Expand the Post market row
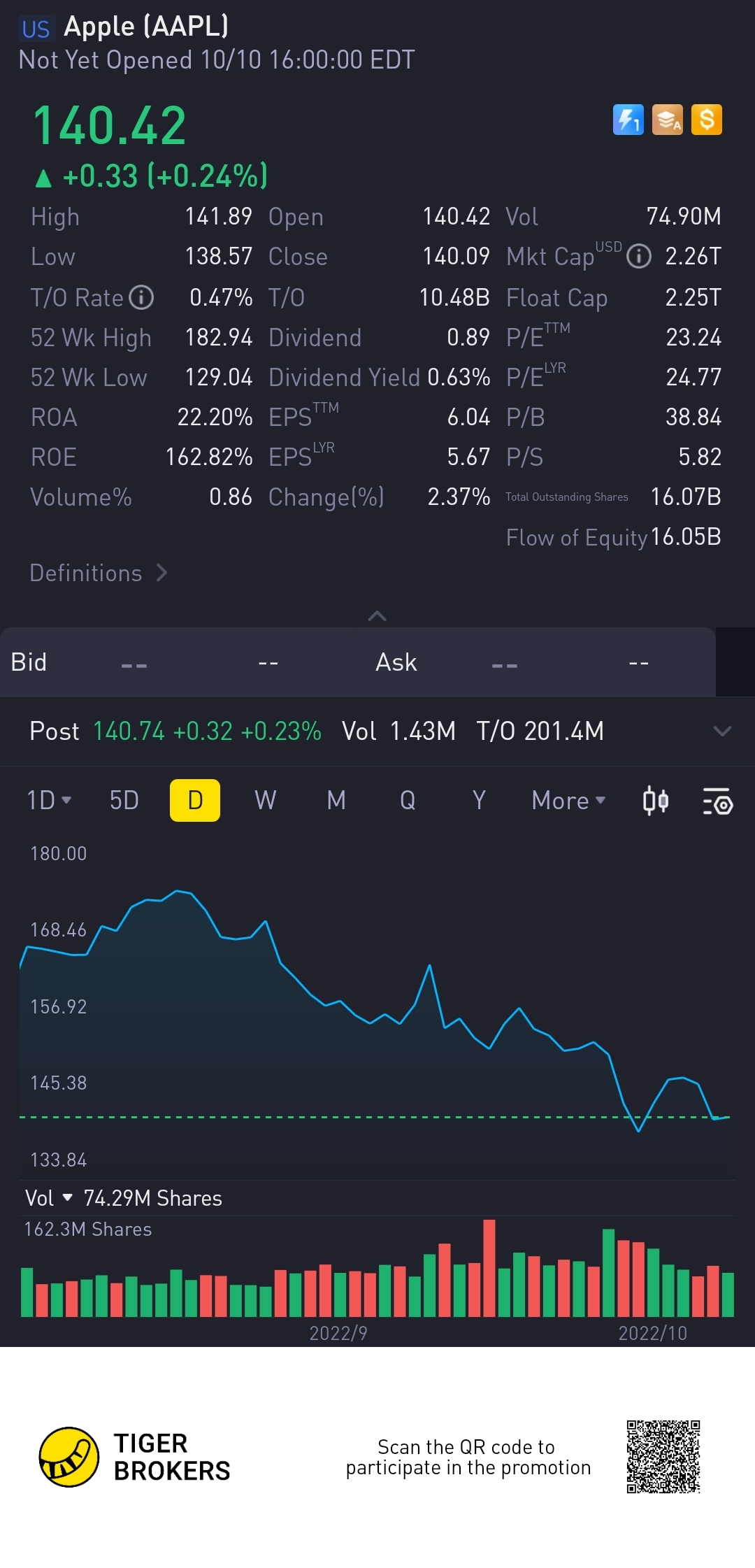Screen dimensions: 755x1568 pos(721,731)
